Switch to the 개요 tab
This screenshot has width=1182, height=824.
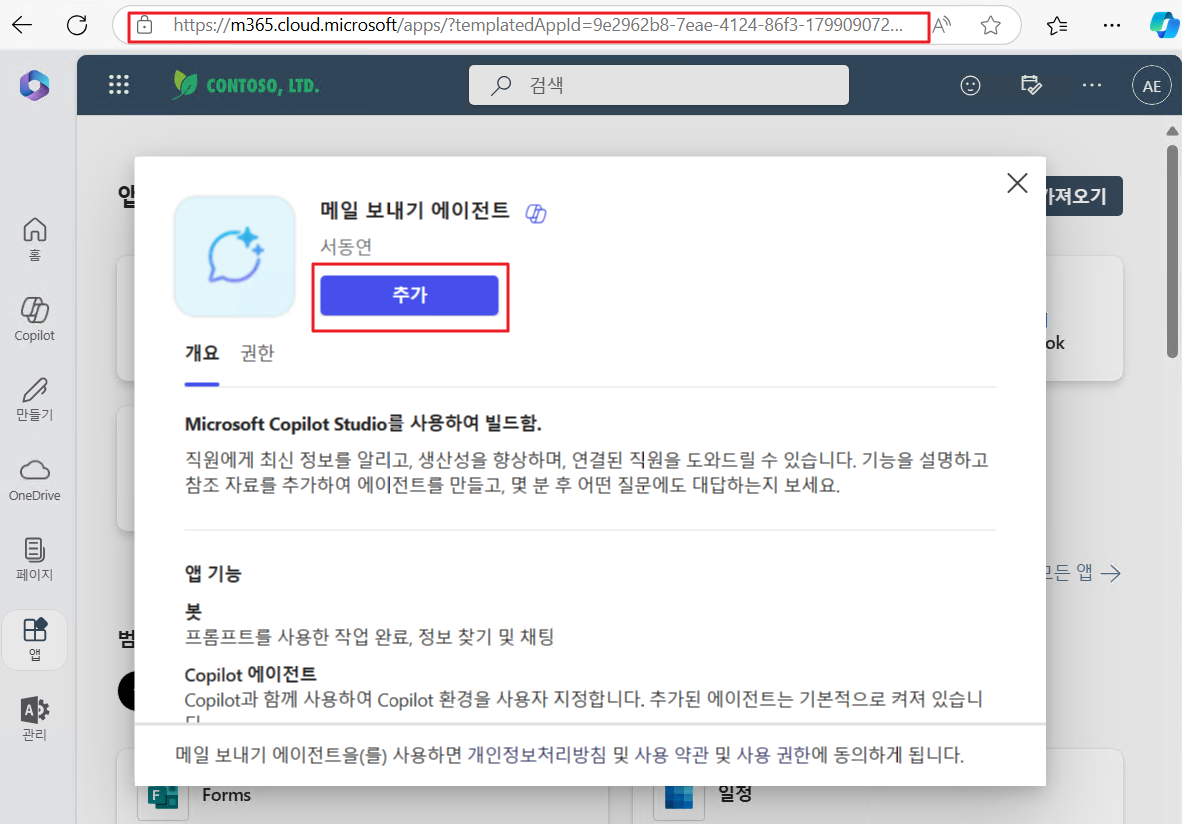pos(202,353)
